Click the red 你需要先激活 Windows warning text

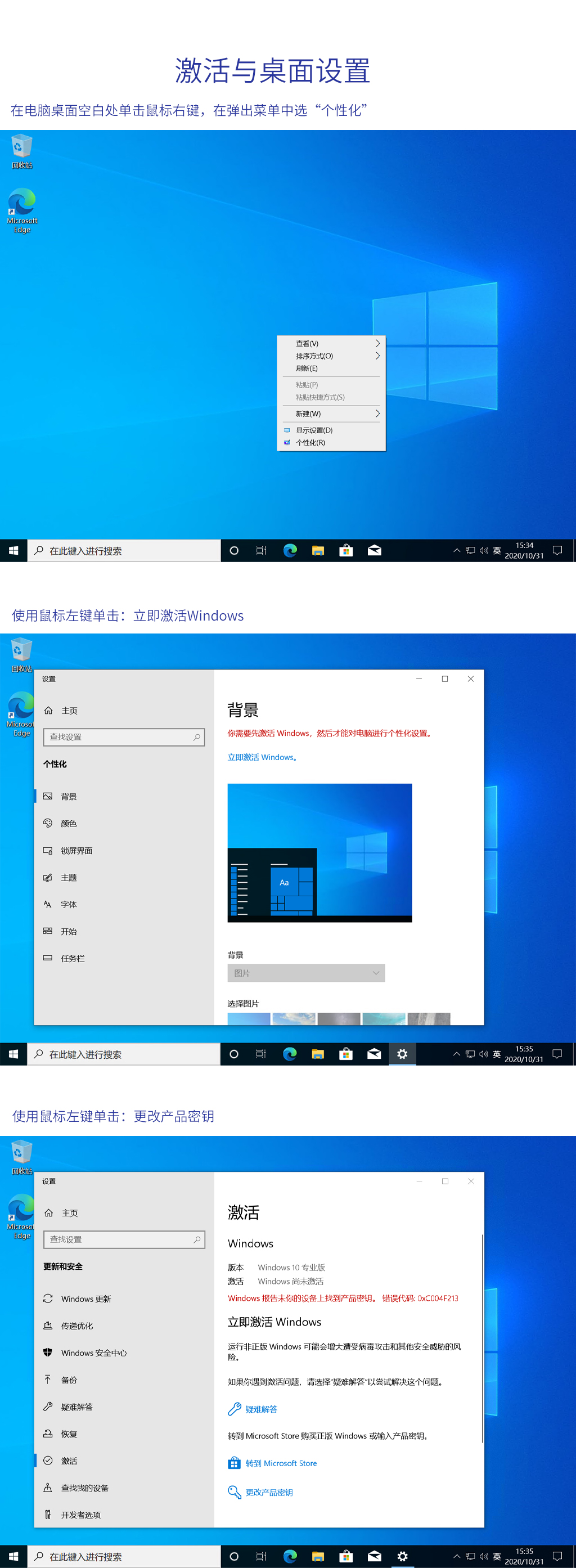(x=331, y=733)
